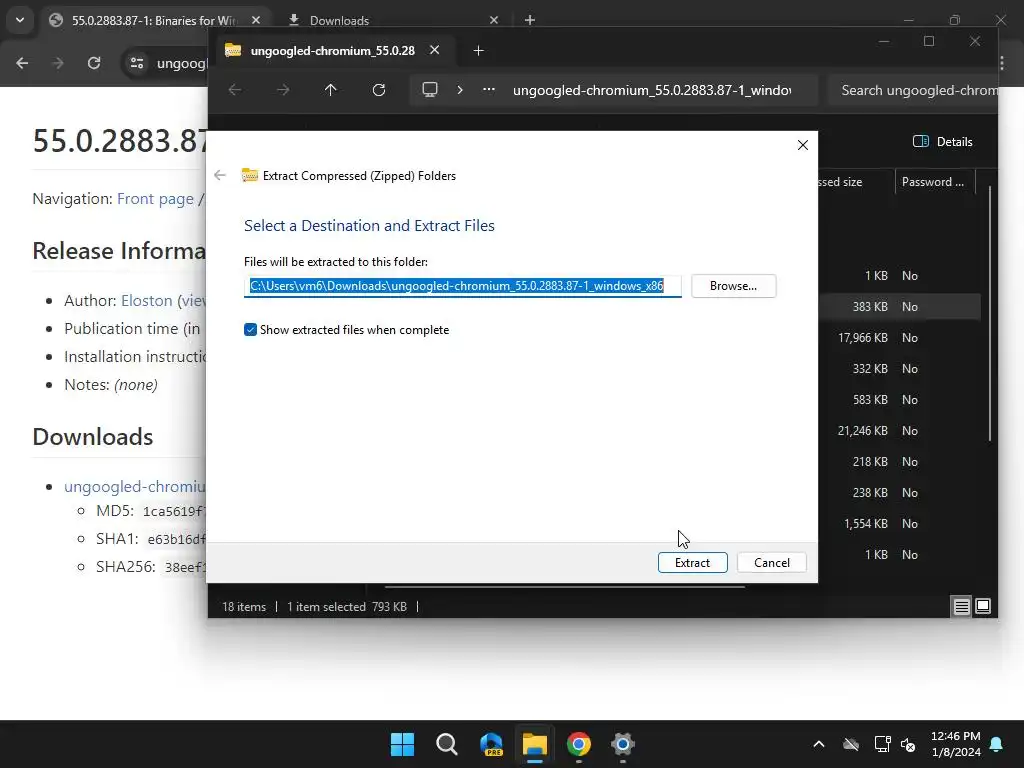
Task: Close the 55.0.2883.87-1 Binaries browser tab
Action: pyautogui.click(x=256, y=20)
